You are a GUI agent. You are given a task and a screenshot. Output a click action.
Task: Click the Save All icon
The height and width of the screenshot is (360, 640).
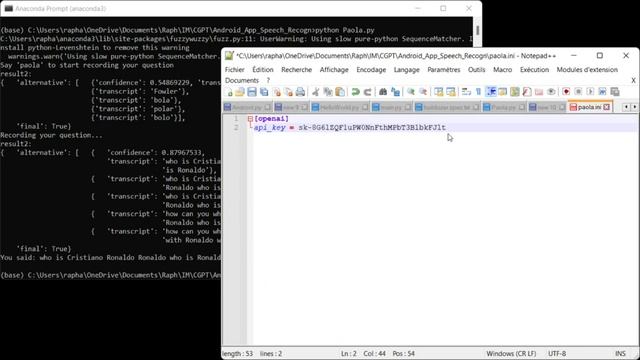[x=264, y=92]
